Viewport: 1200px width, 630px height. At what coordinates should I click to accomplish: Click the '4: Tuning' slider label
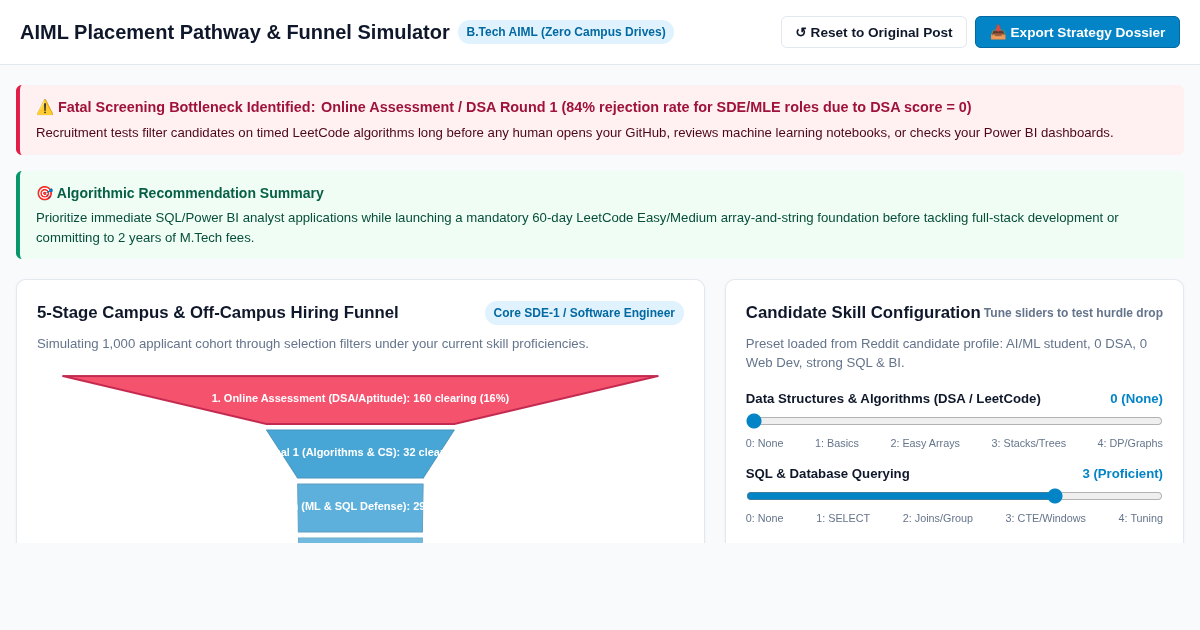tap(1140, 518)
